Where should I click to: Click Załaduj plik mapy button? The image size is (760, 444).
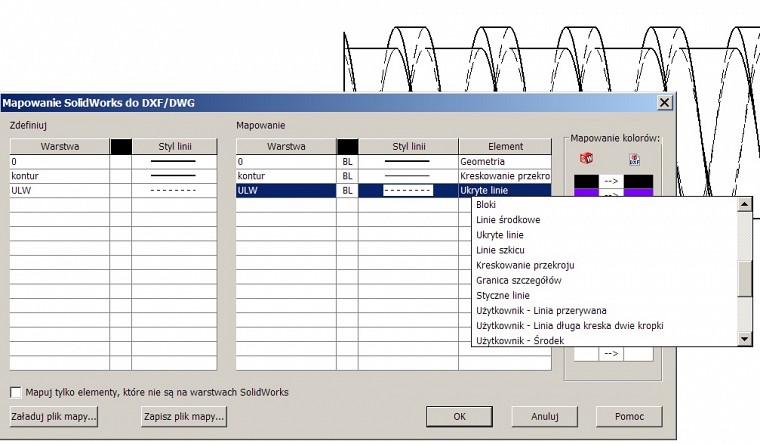[x=54, y=416]
